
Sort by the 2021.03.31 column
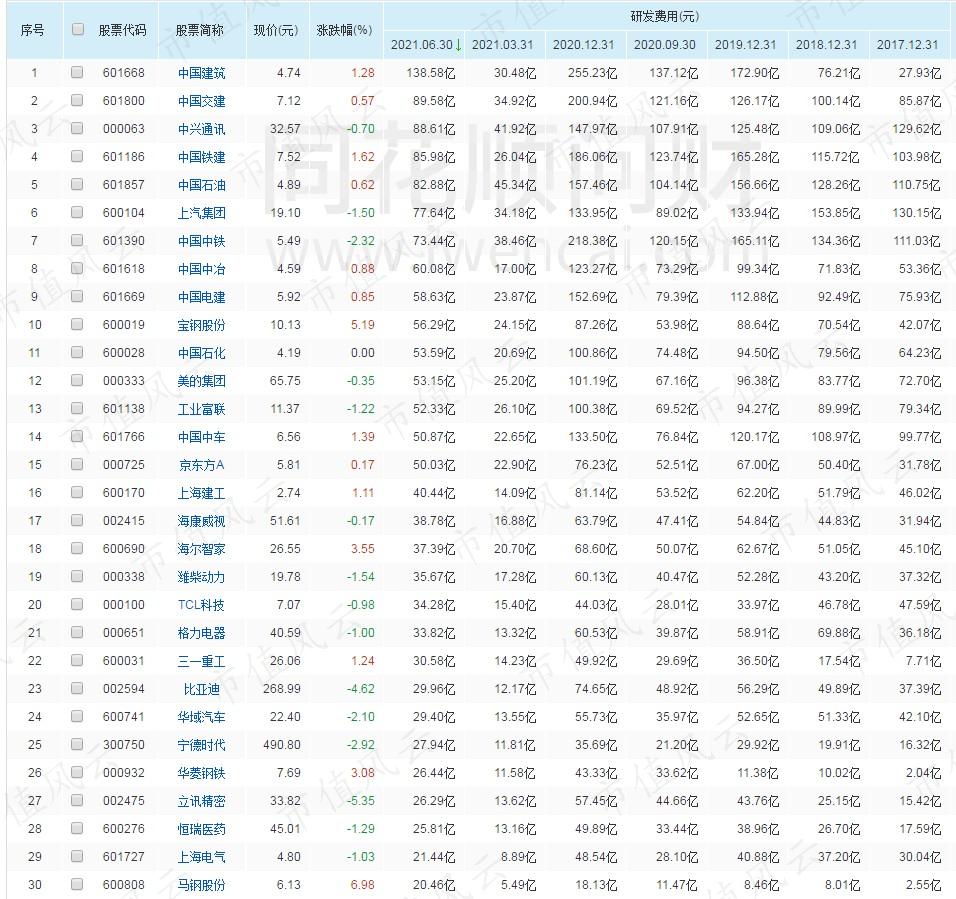(x=502, y=44)
